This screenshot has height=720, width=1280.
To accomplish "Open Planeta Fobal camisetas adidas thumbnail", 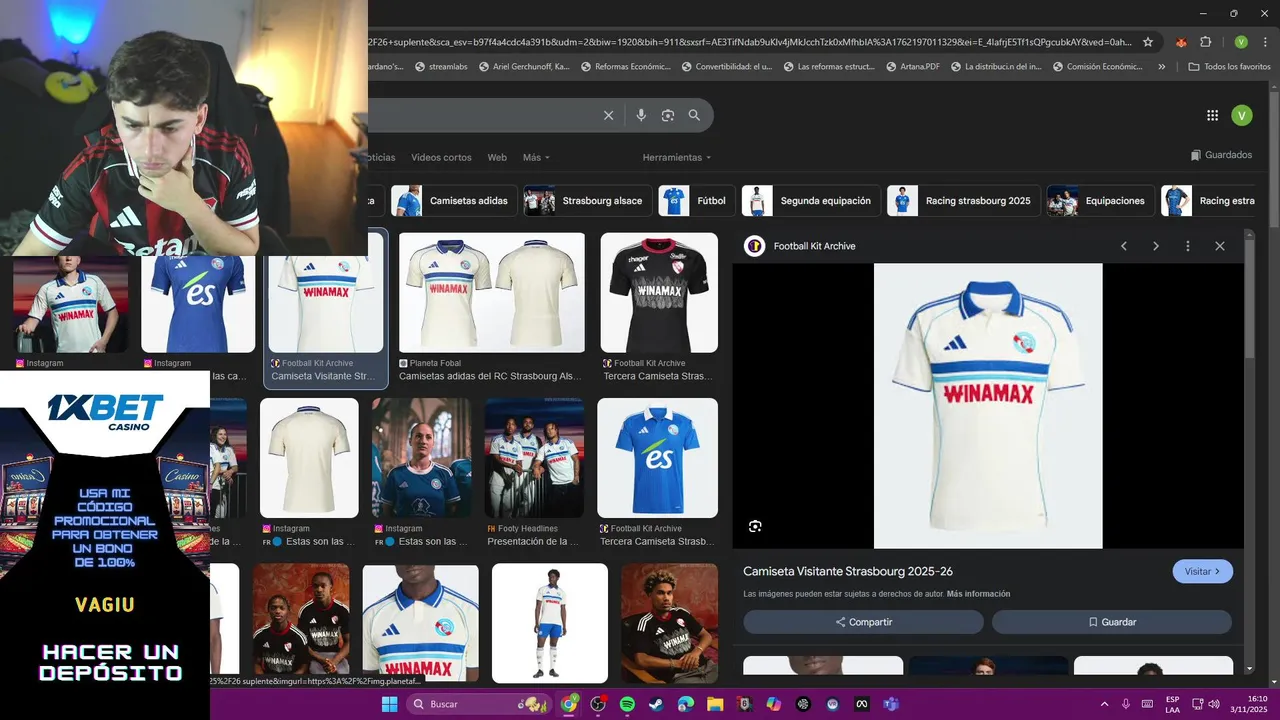I will tap(491, 292).
